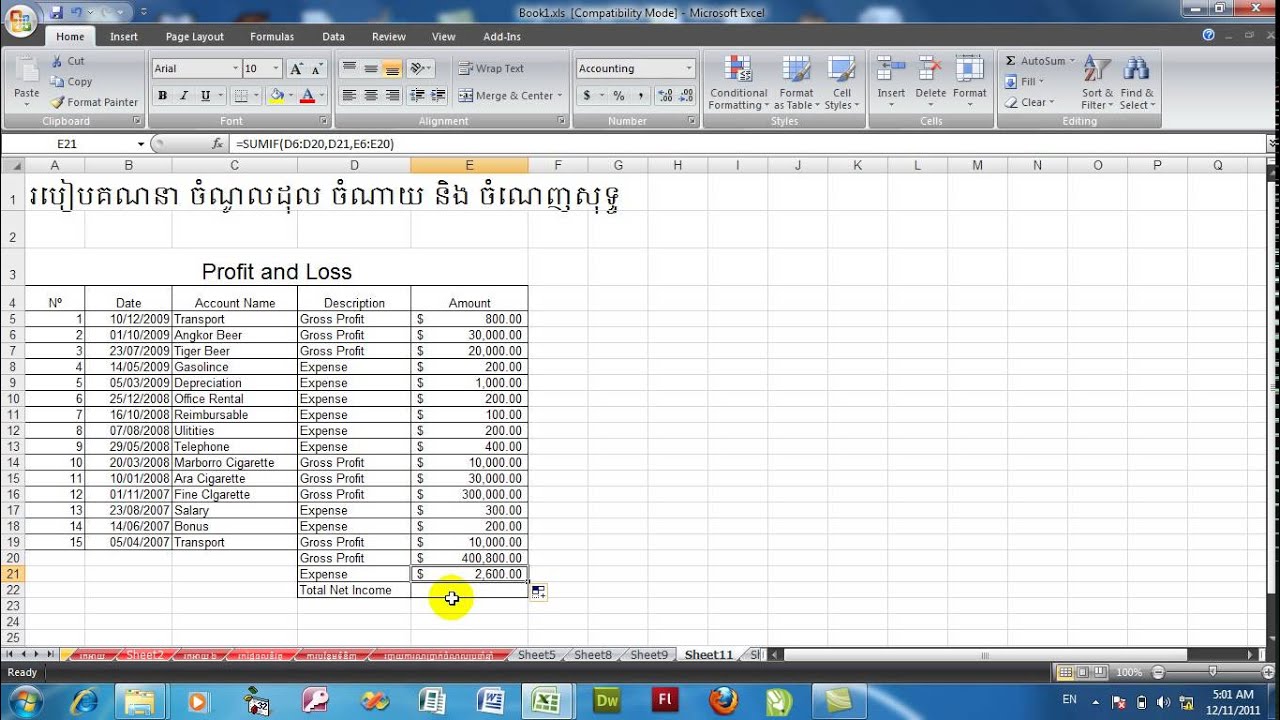The width and height of the screenshot is (1280, 720).
Task: Apply Percent Style
Action: pyautogui.click(x=618, y=96)
